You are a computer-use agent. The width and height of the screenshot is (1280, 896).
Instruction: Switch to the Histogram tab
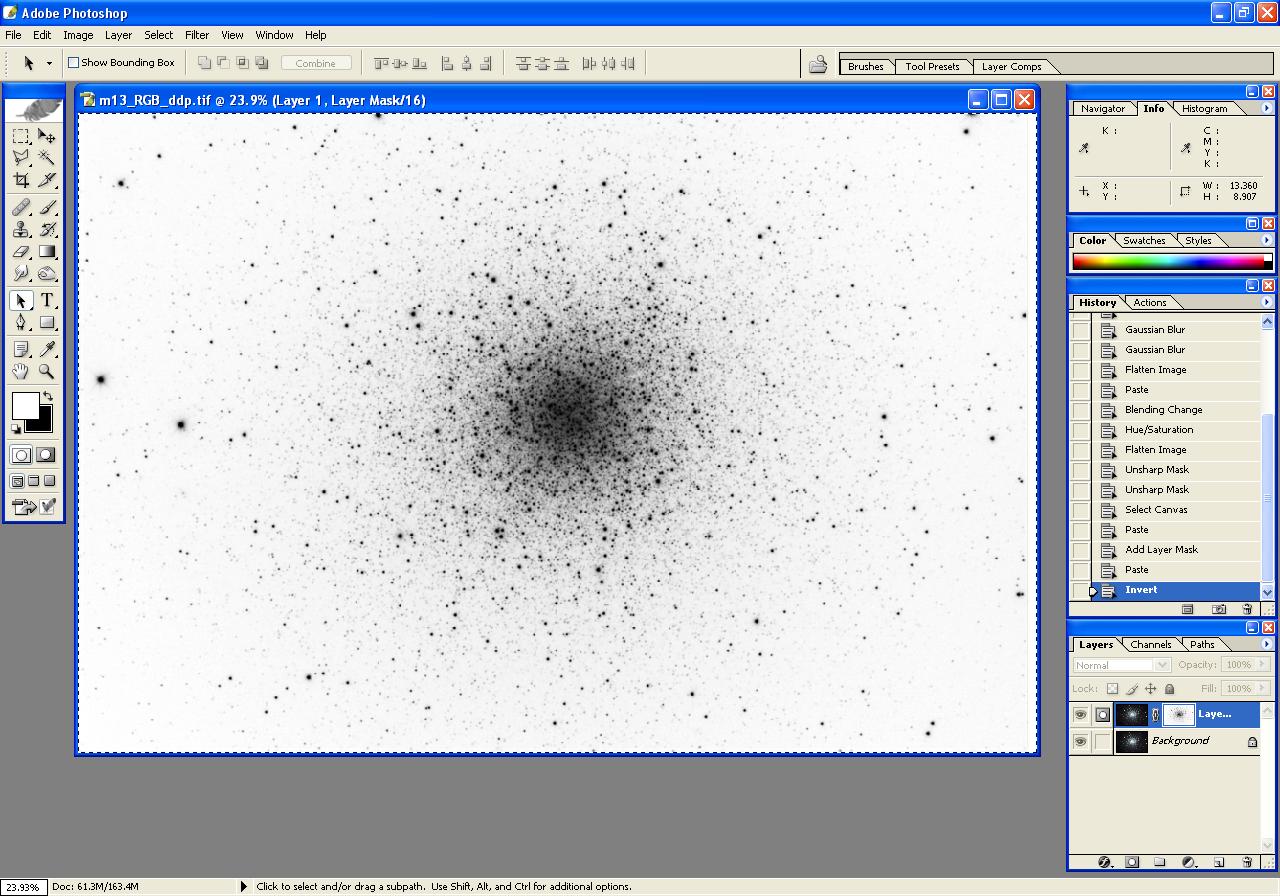pos(1204,109)
